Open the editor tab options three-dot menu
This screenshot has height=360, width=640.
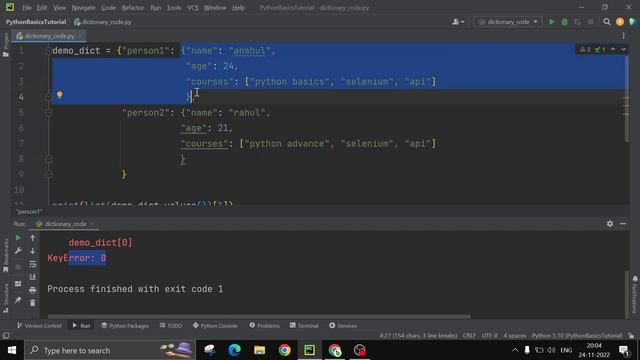tap(623, 36)
